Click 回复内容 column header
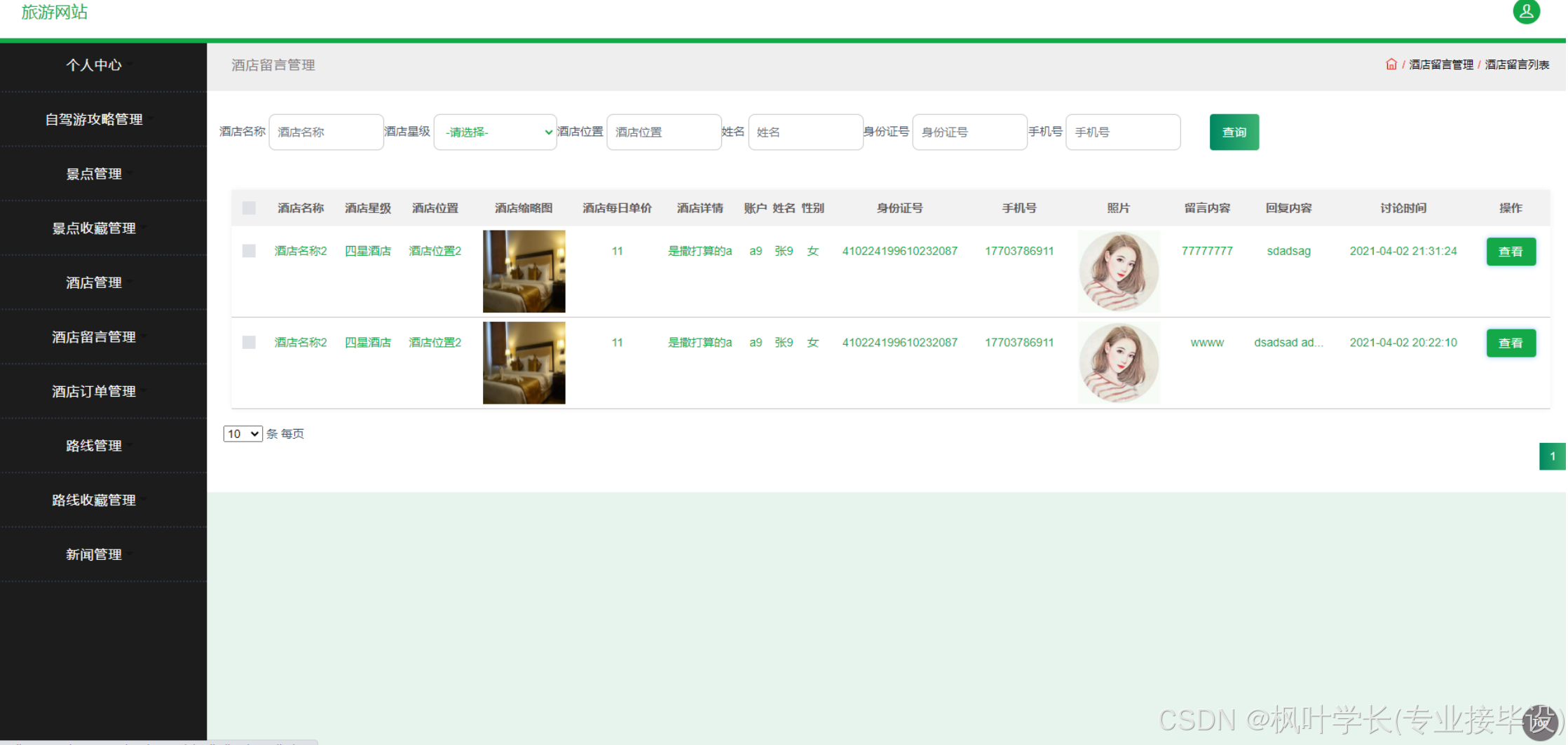The width and height of the screenshot is (1568, 745). coord(1288,208)
